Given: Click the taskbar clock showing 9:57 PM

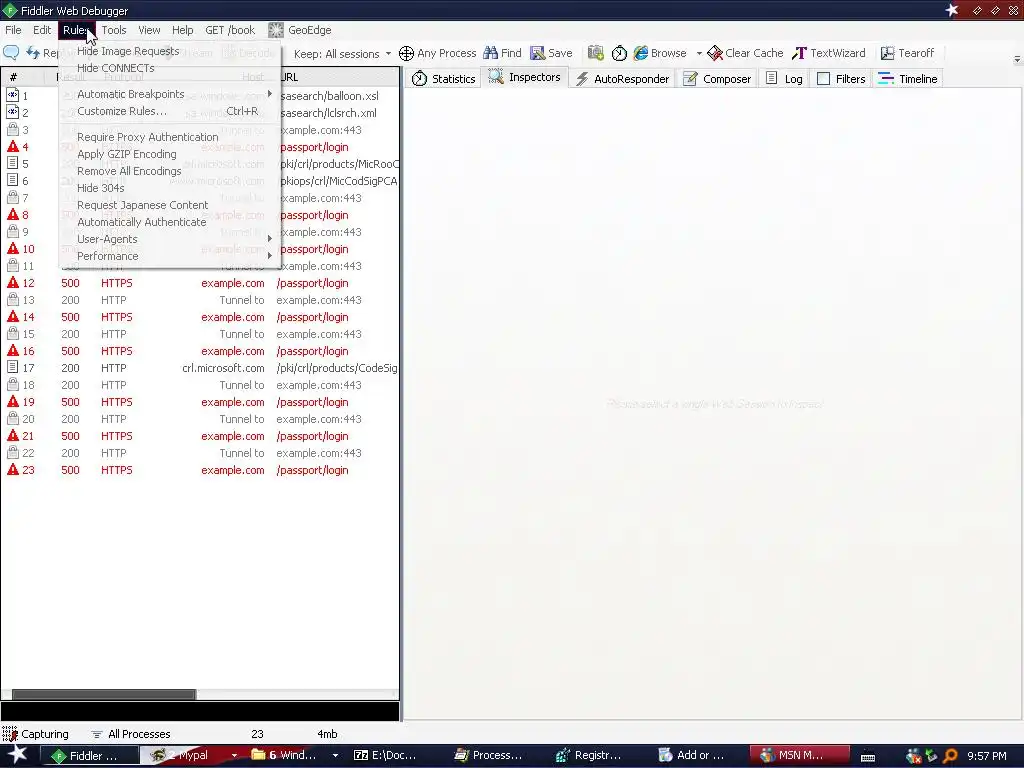Looking at the screenshot, I should coord(986,756).
